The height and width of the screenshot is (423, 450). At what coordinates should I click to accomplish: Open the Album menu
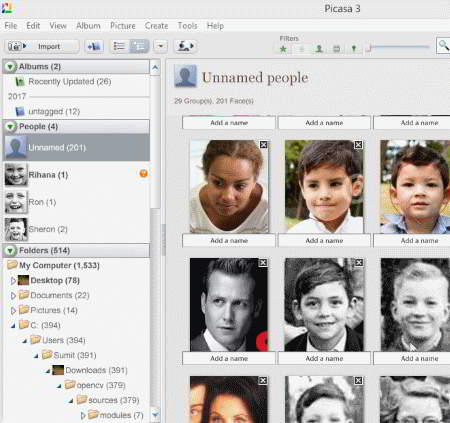pos(88,26)
